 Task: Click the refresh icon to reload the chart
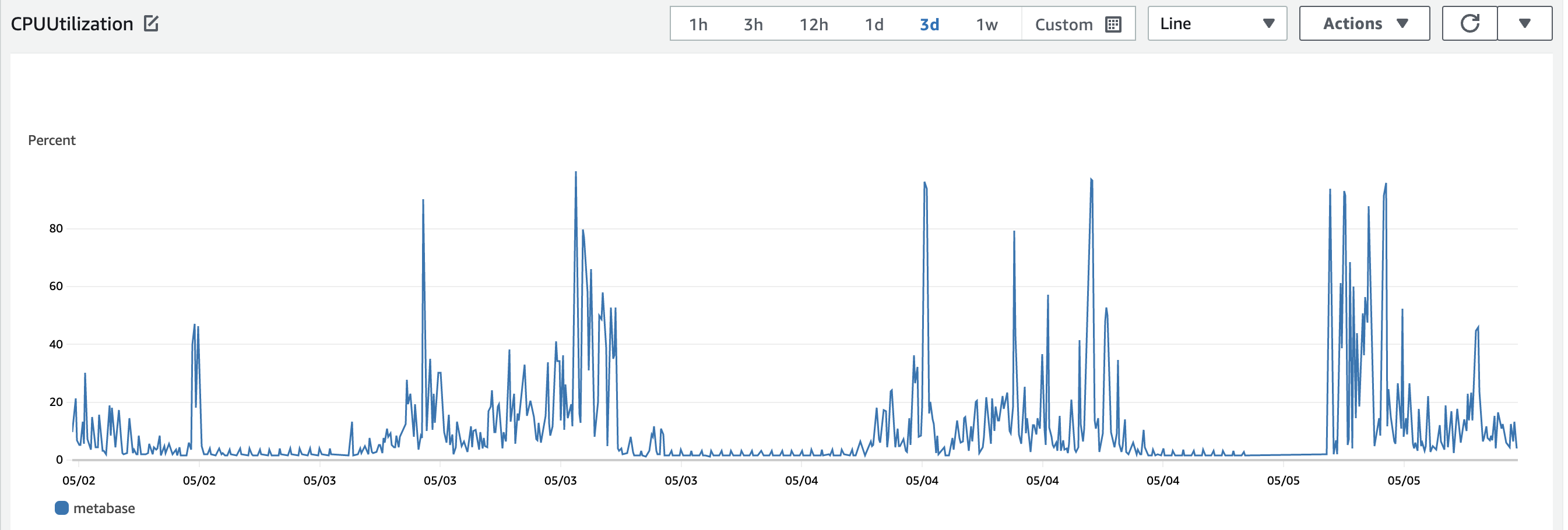coord(1469,23)
